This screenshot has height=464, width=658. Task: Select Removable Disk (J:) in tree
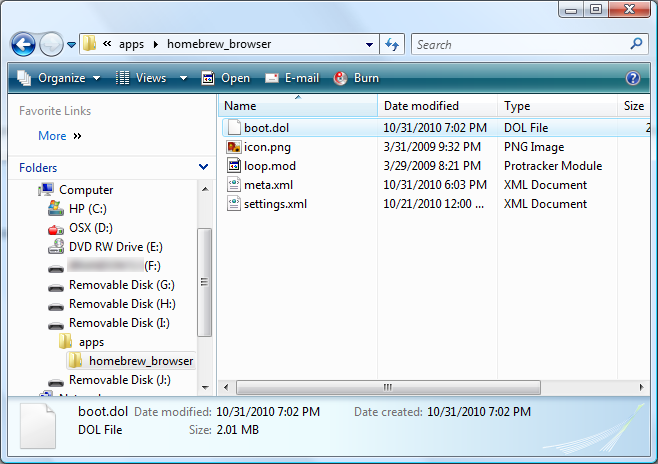[120, 380]
